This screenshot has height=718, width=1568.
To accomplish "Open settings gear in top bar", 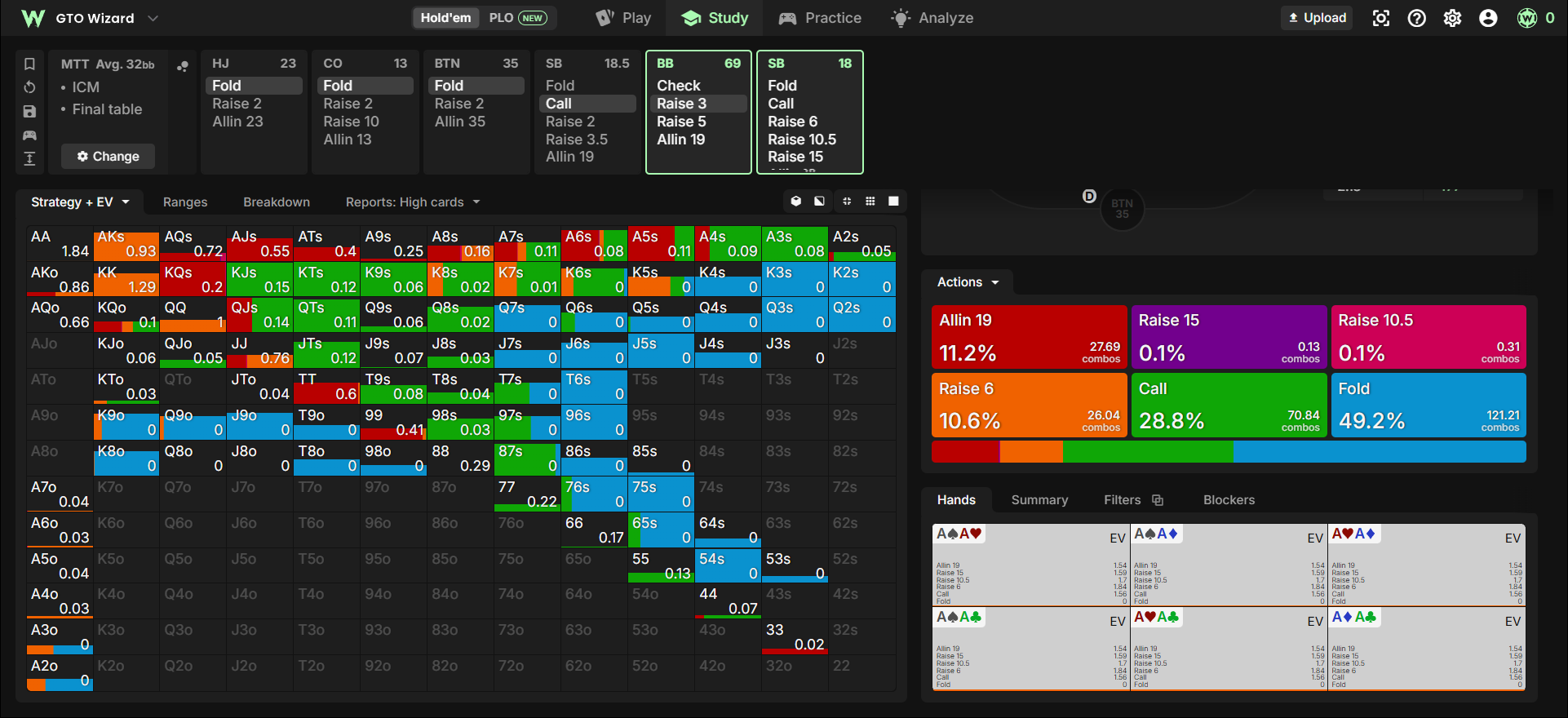I will pos(1453,18).
